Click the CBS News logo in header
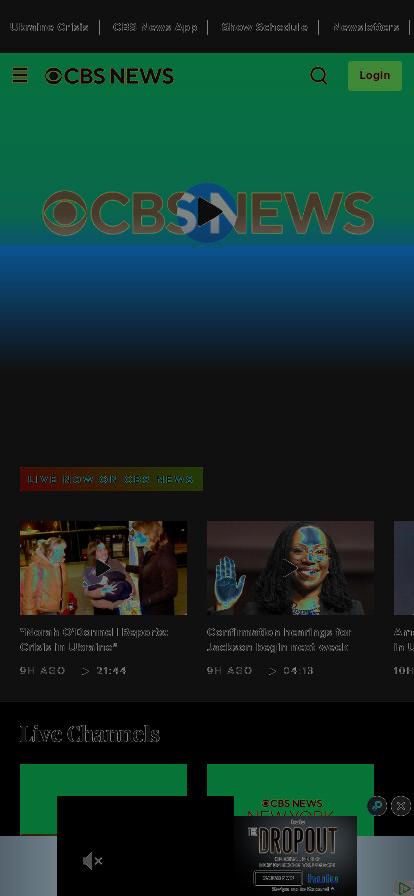The image size is (414, 896). [x=109, y=76]
